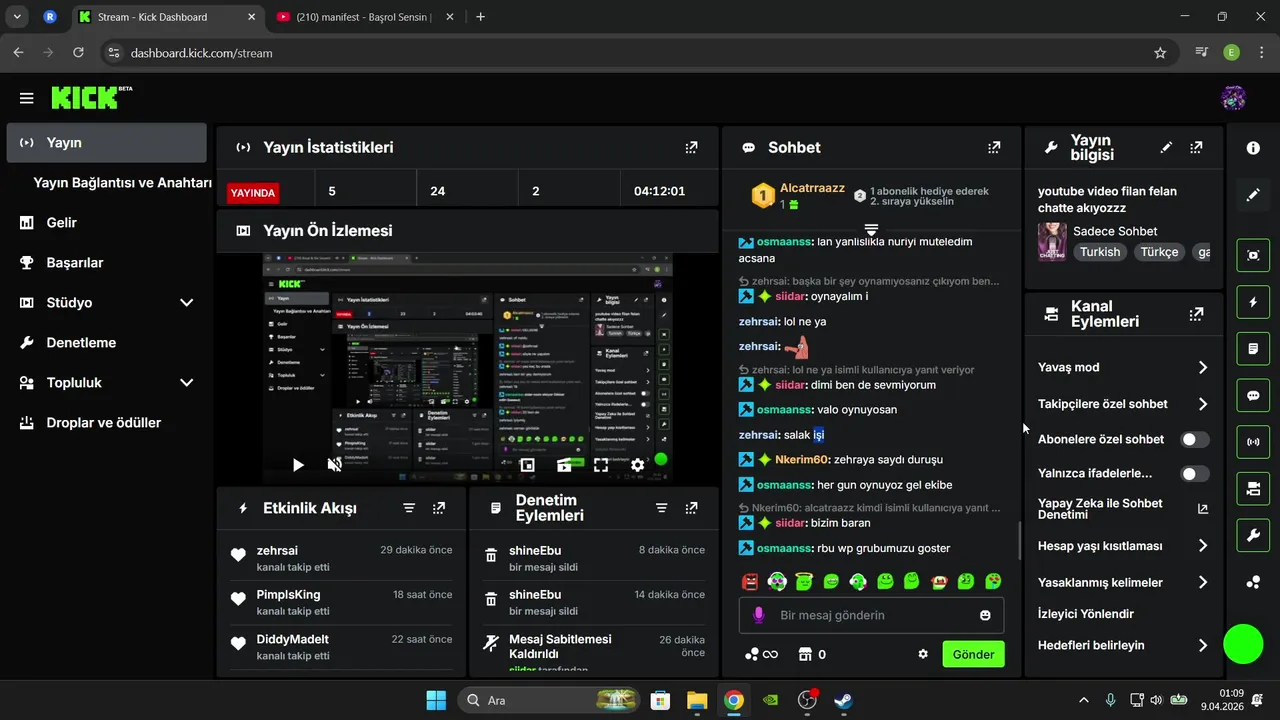
Task: Click the chat panel scrollbar
Action: coord(1019,541)
